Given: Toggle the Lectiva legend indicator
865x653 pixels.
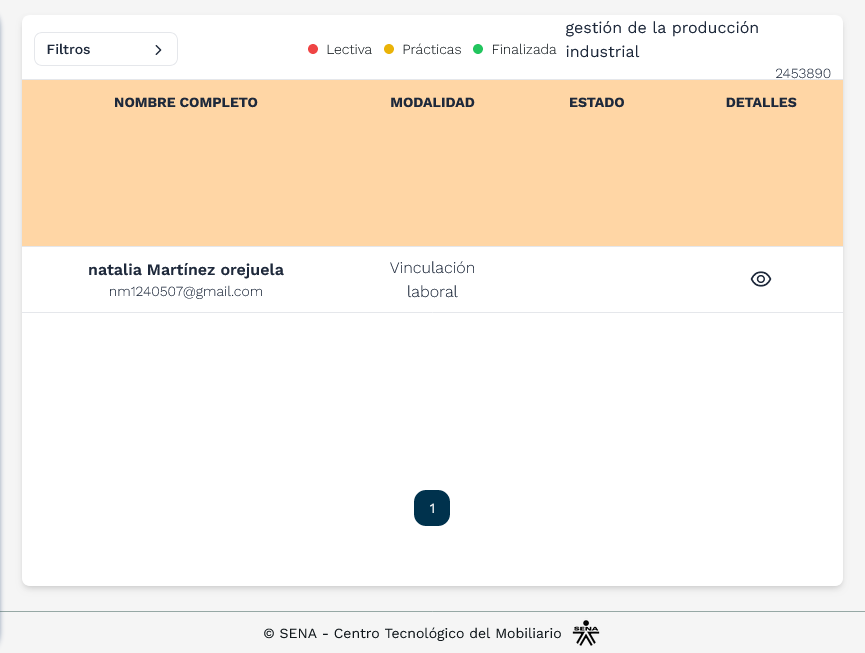Looking at the screenshot, I should pos(313,49).
